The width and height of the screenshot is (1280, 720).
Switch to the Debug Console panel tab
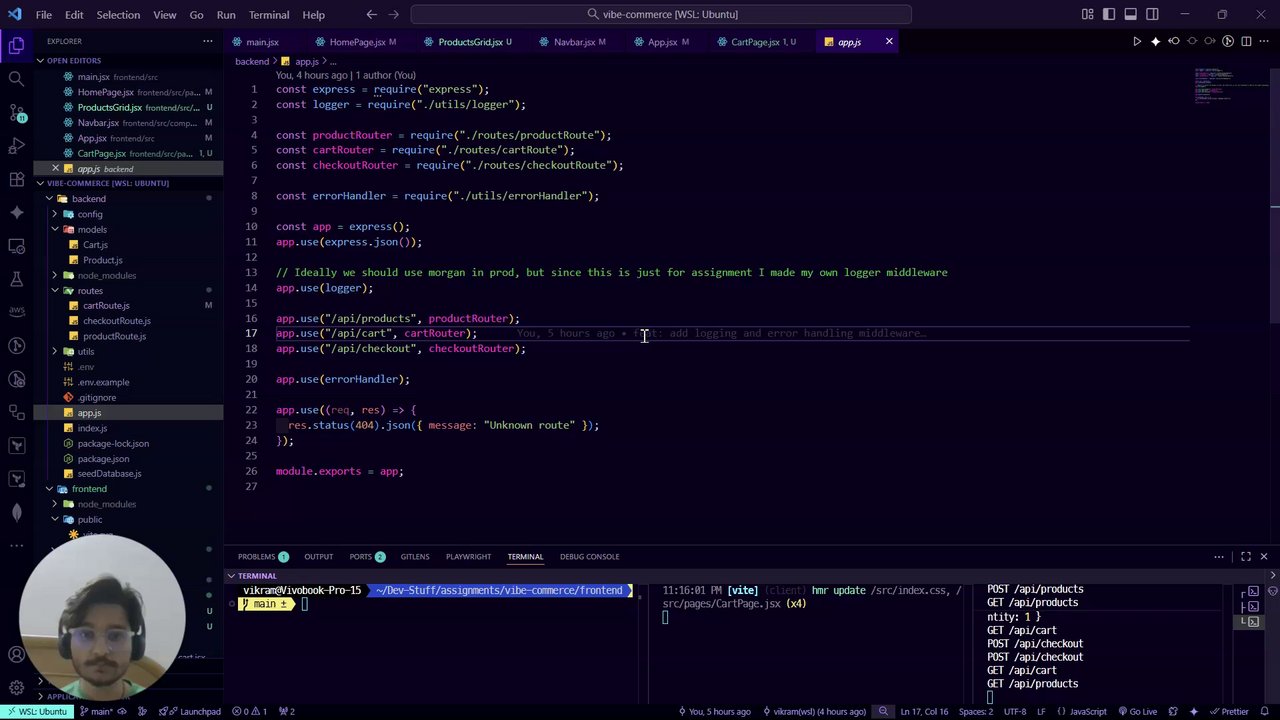589,557
